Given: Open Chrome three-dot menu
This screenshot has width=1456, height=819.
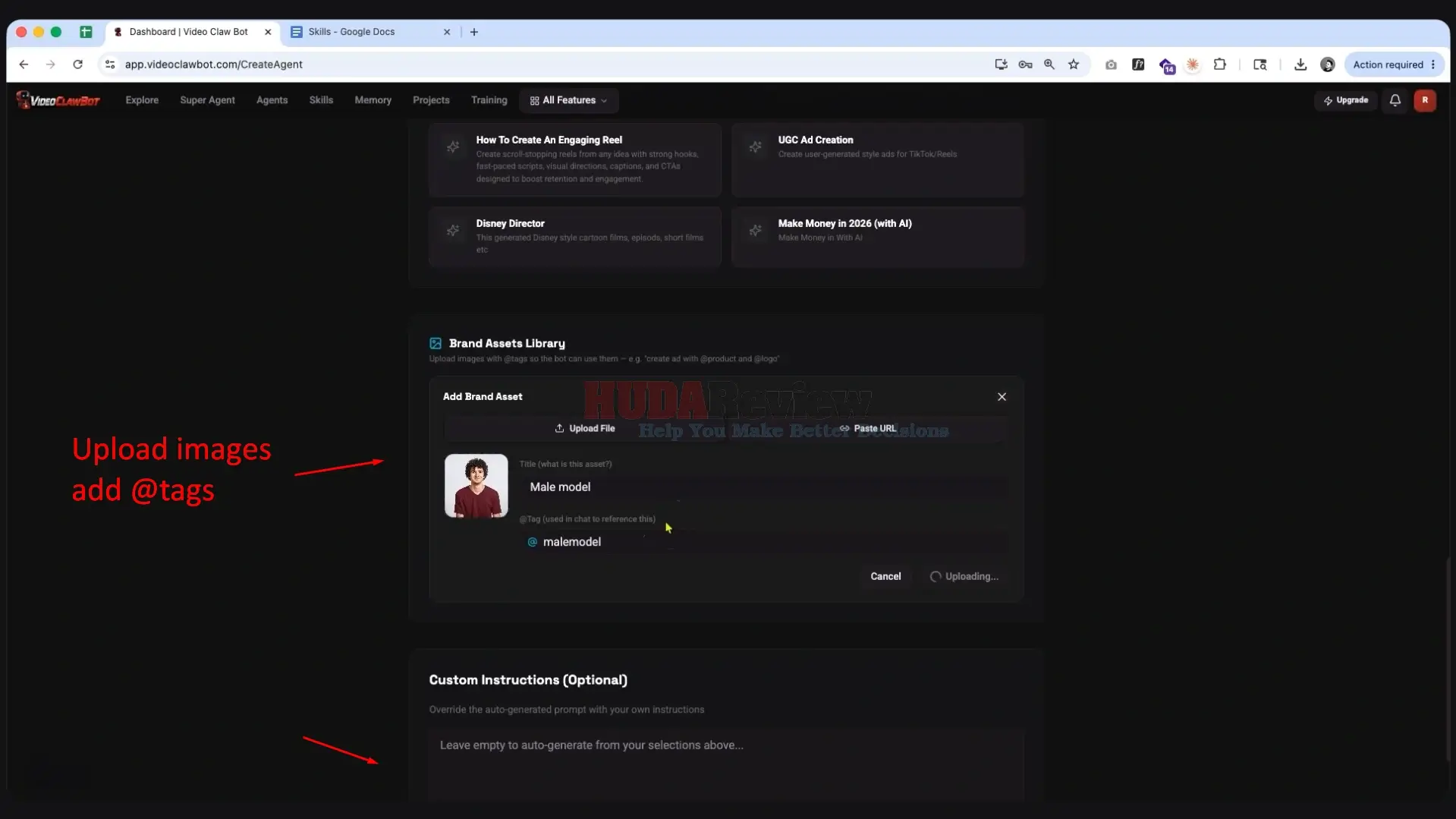Looking at the screenshot, I should point(1433,65).
